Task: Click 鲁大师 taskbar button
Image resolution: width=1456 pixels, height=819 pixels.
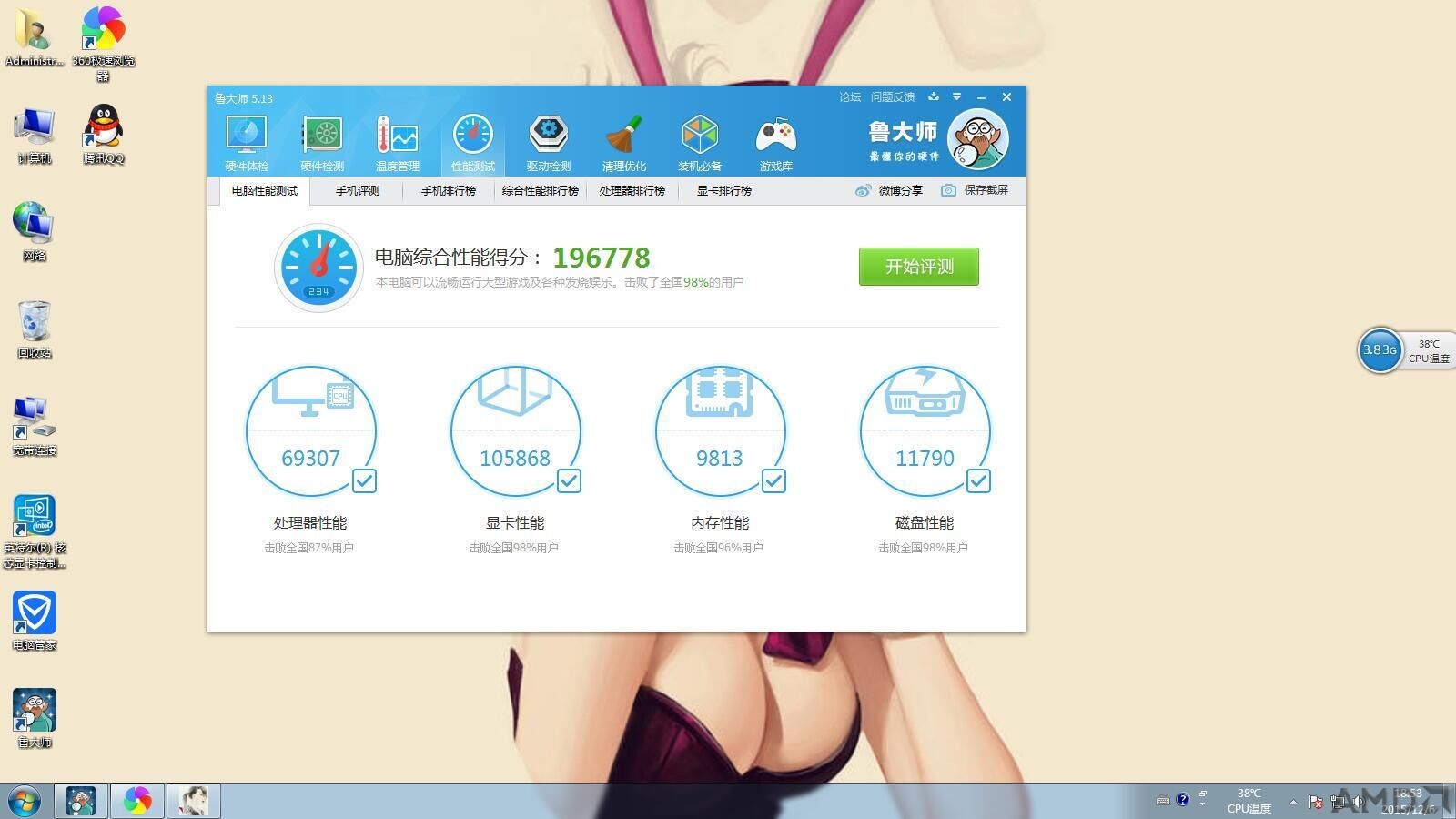Action: coord(81,802)
